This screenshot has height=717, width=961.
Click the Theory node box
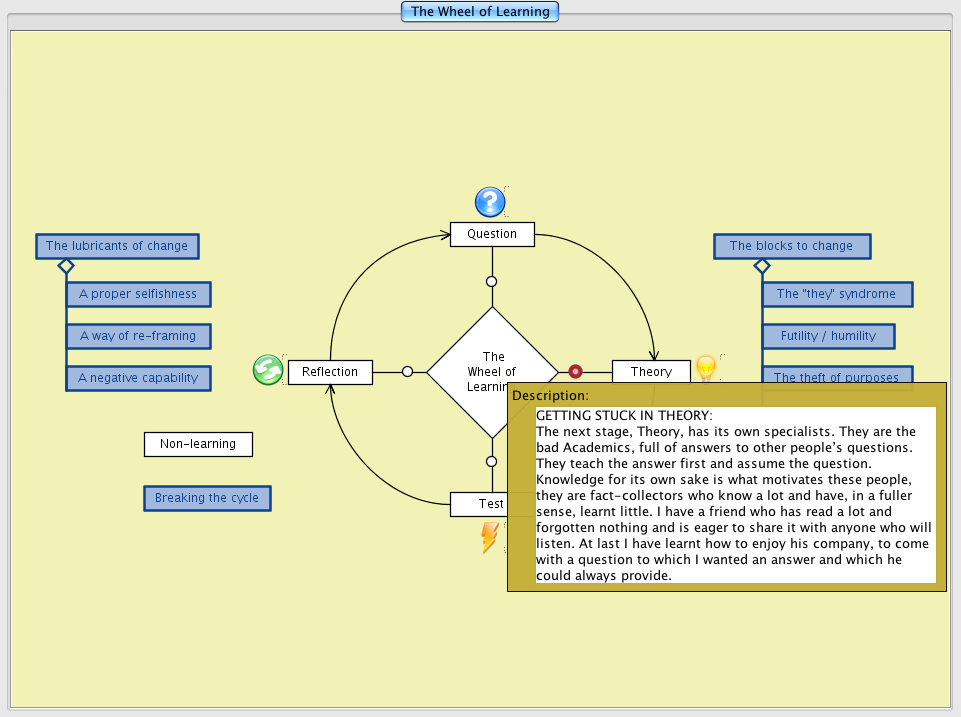(x=651, y=371)
